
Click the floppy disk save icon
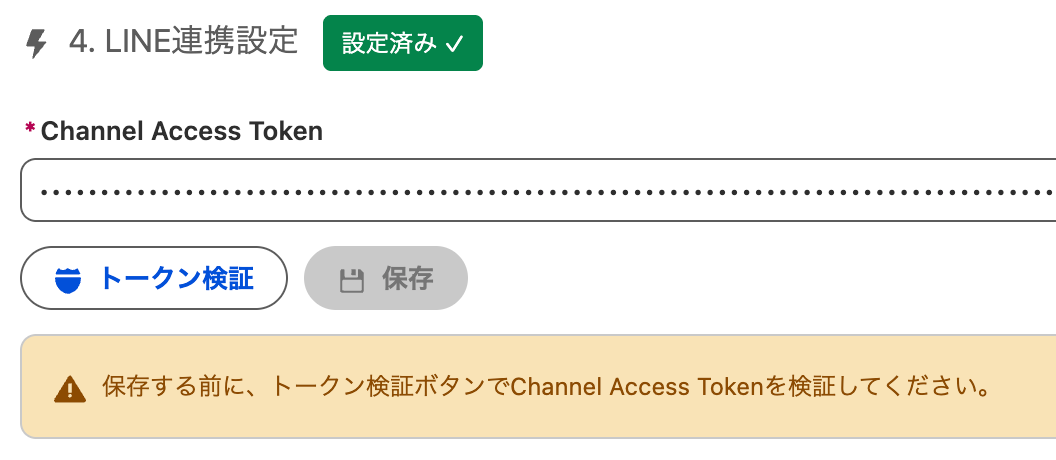pos(351,279)
